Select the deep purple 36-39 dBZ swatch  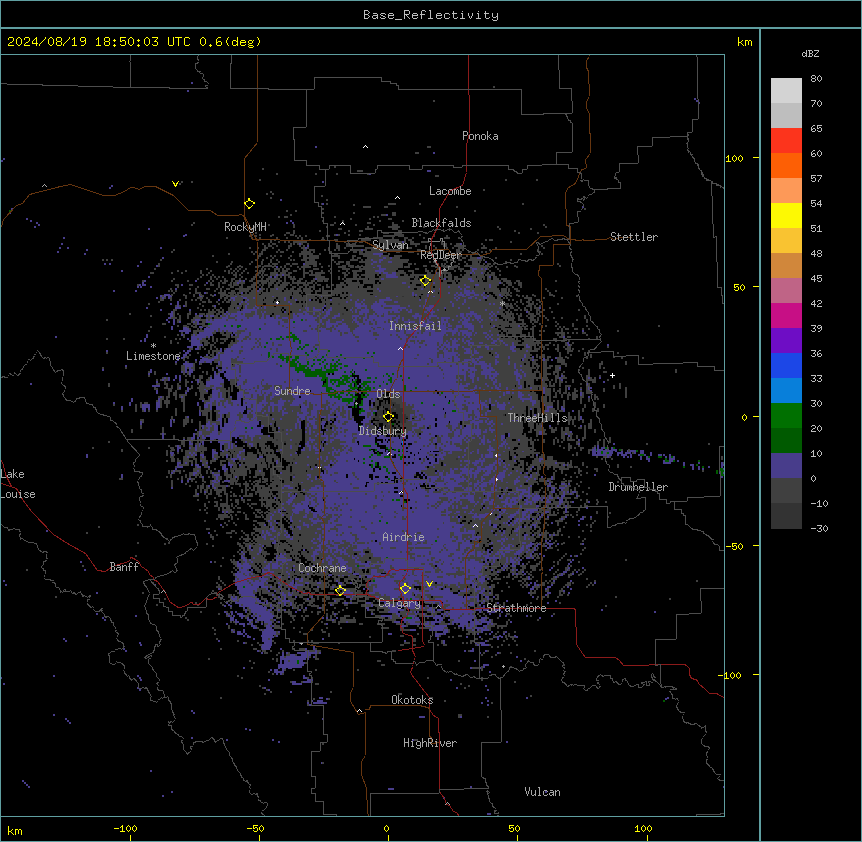(786, 341)
